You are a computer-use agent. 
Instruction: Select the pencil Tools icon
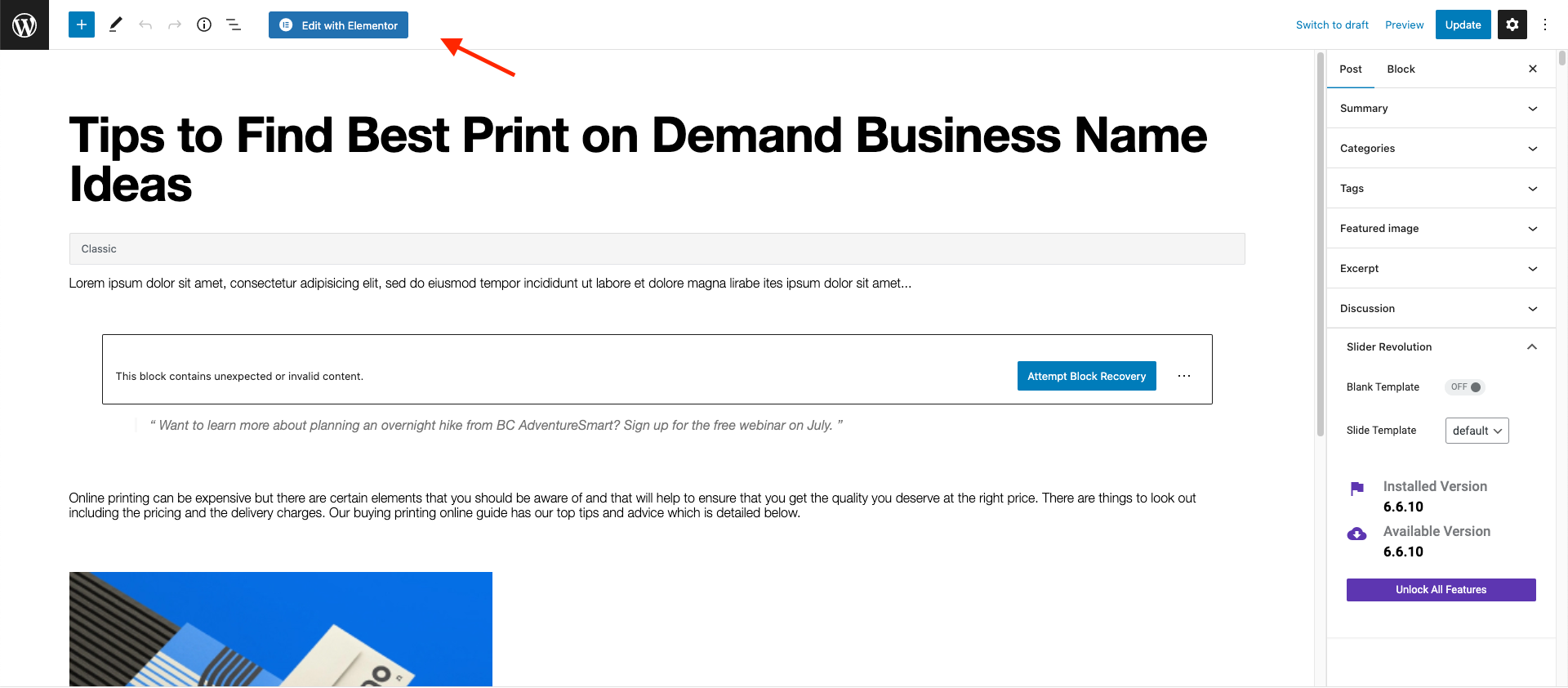pos(115,25)
